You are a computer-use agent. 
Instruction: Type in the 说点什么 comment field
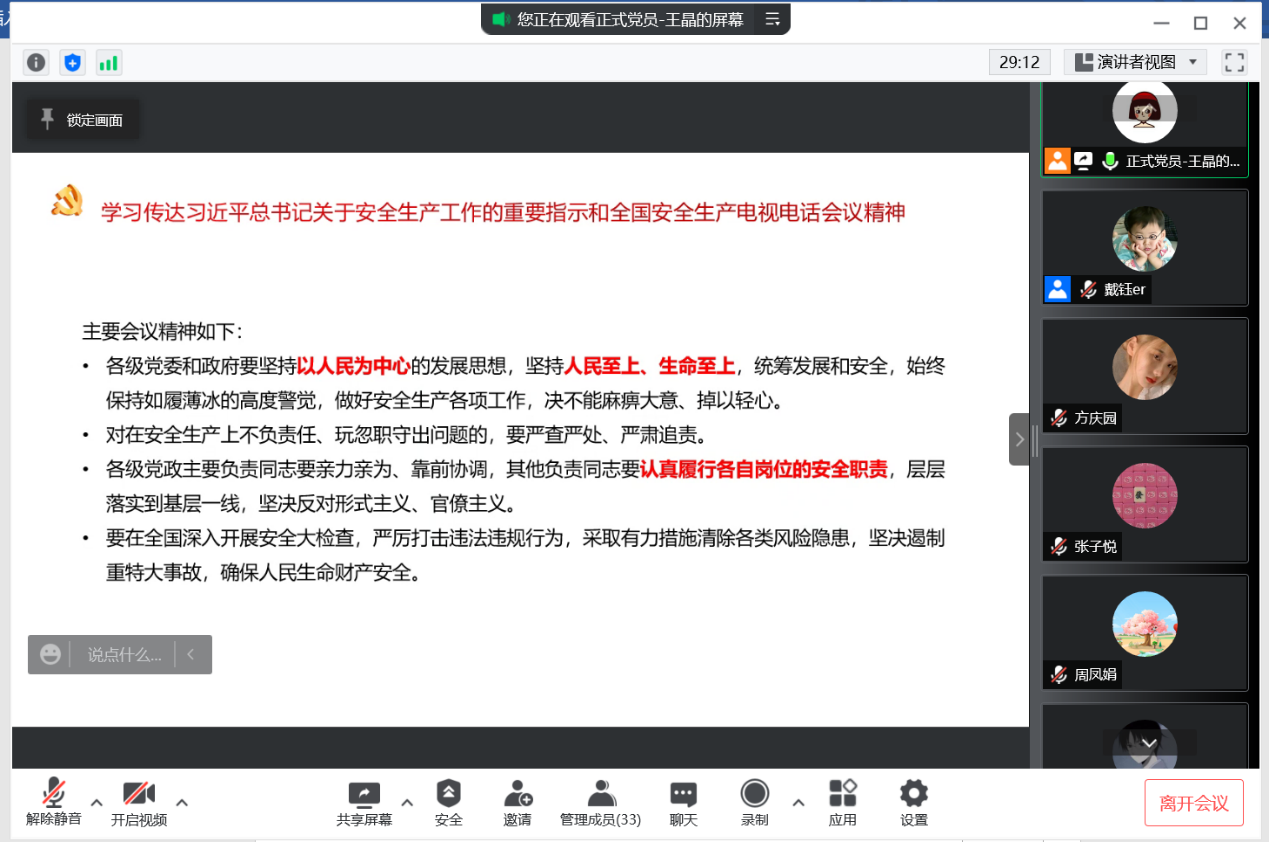[x=124, y=655]
